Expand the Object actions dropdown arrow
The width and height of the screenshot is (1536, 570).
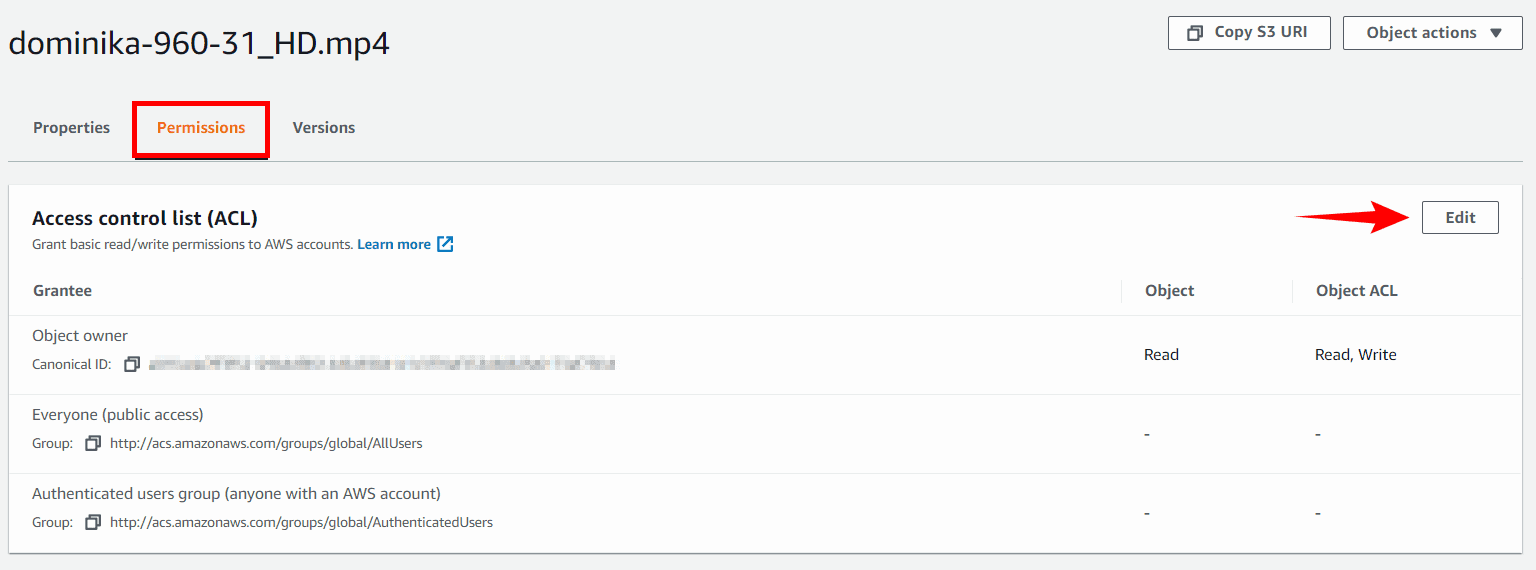pyautogui.click(x=1496, y=33)
